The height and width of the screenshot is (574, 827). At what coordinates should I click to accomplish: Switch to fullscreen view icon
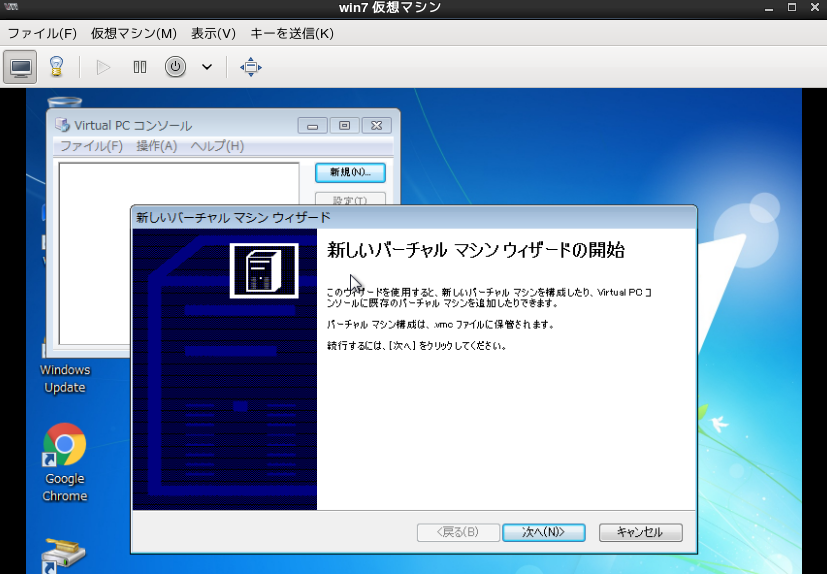click(251, 67)
